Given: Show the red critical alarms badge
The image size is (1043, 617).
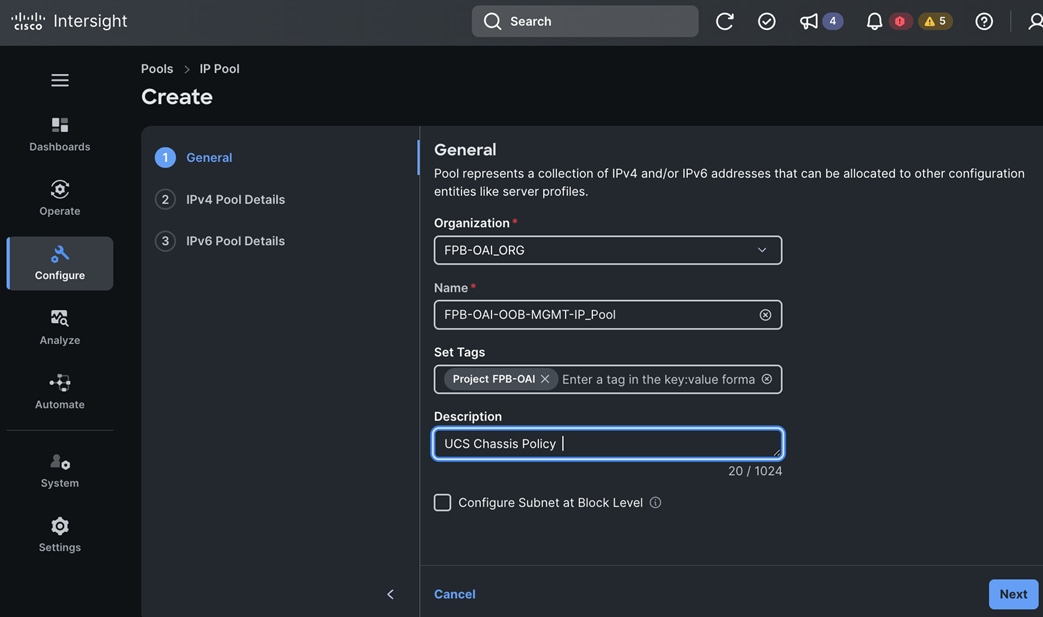Looking at the screenshot, I should [x=900, y=21].
